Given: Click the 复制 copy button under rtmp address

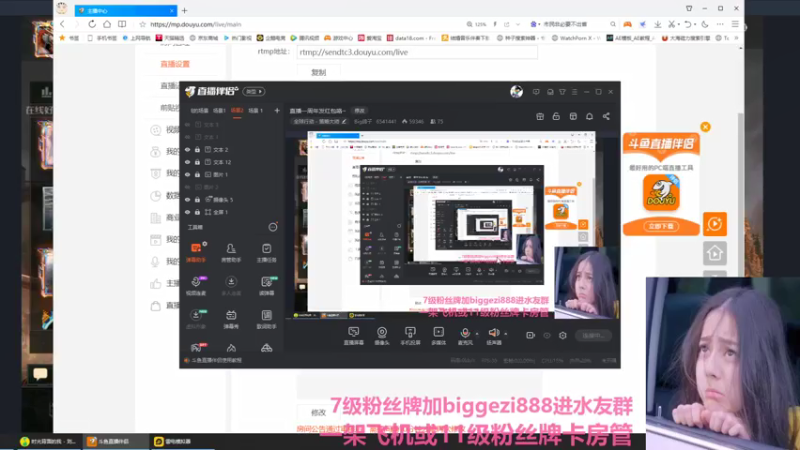Looking at the screenshot, I should tap(318, 72).
